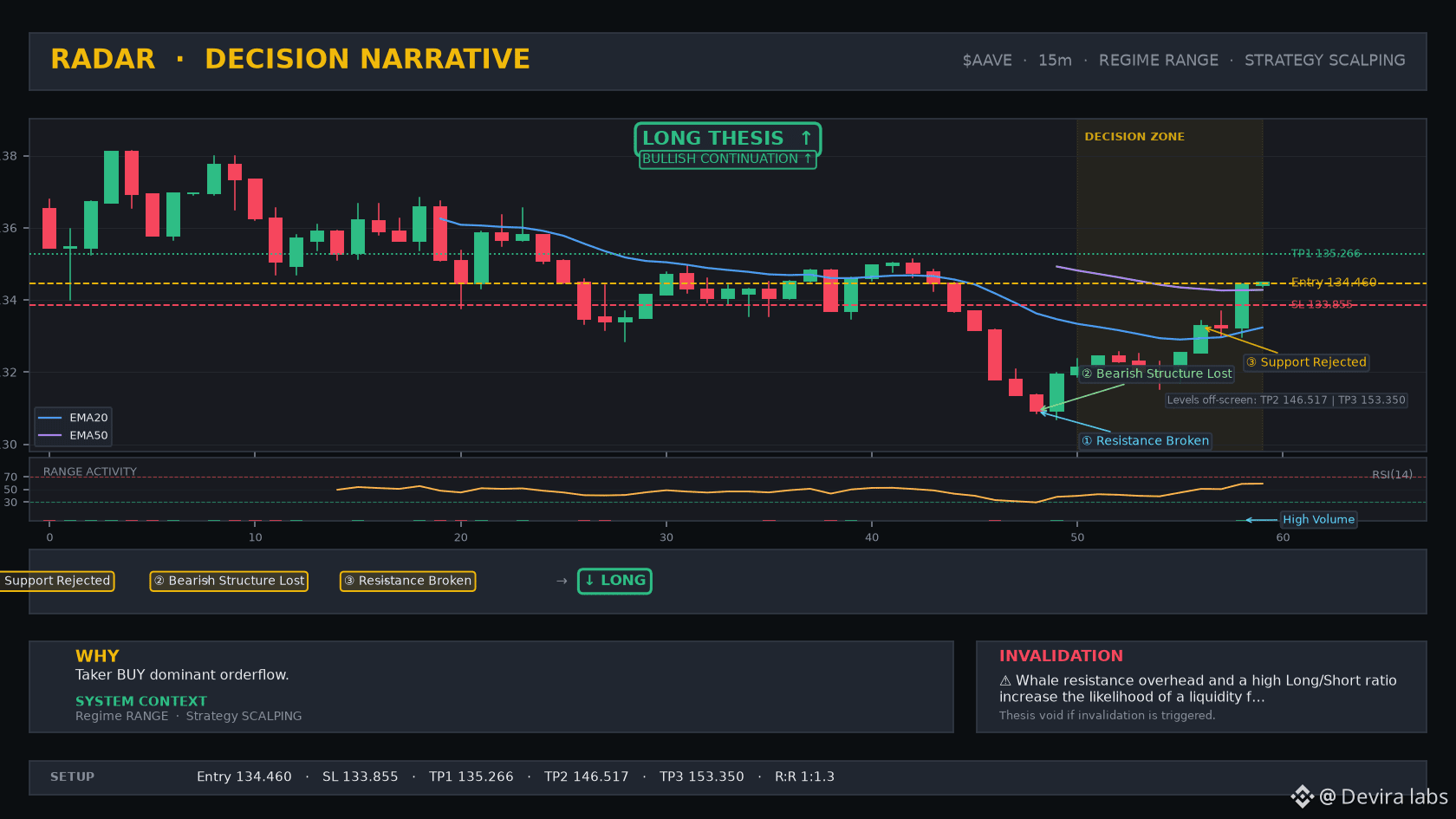
Task: Click TP1 135.266 in the setup bar
Action: point(471,777)
